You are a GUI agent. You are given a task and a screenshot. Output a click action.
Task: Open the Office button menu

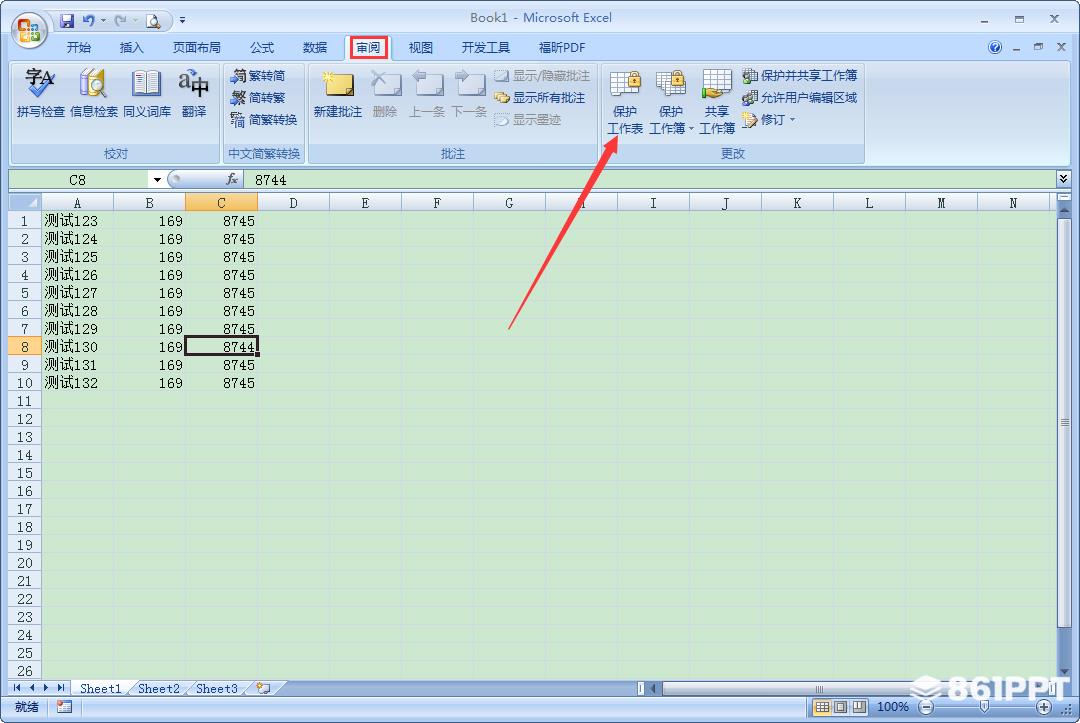(x=28, y=30)
